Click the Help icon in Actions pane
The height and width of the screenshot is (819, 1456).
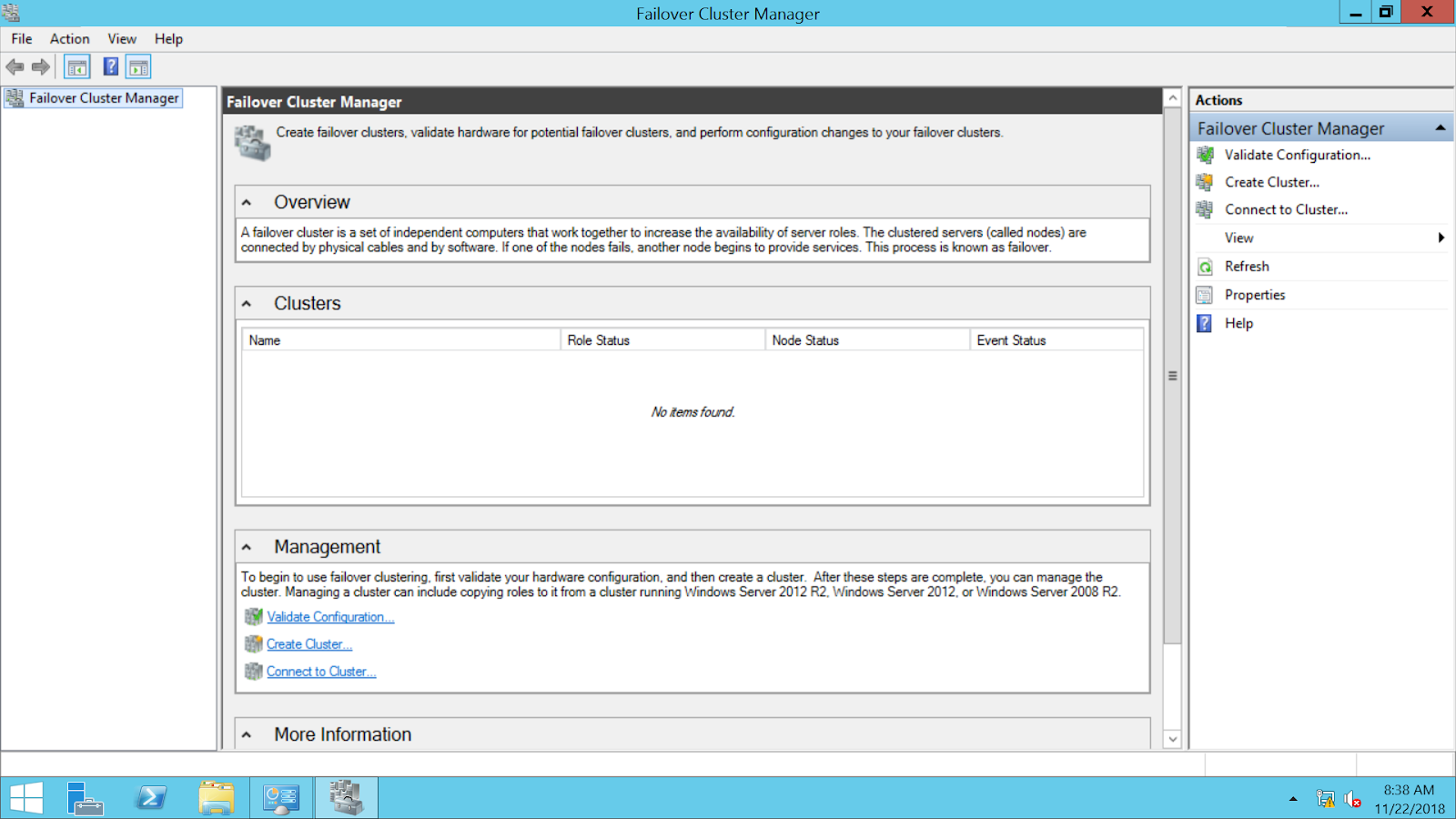[x=1205, y=323]
